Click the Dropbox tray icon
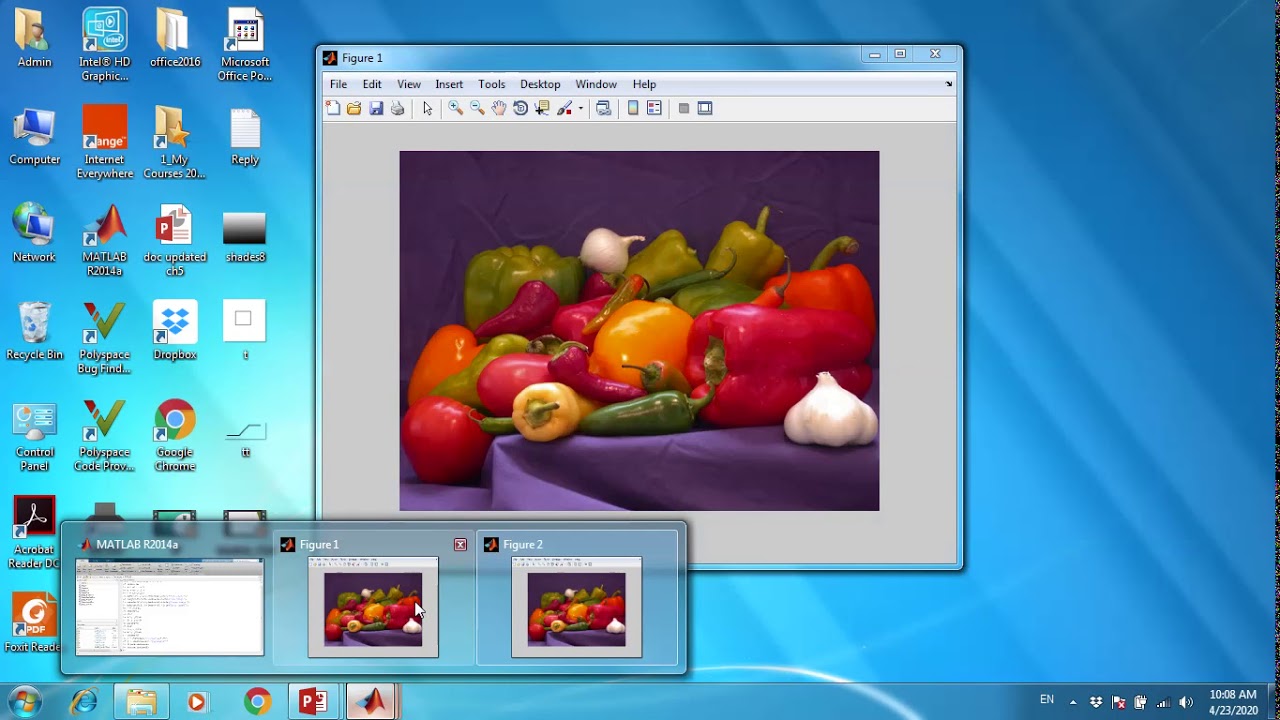This screenshot has height=720, width=1280. click(x=1096, y=702)
